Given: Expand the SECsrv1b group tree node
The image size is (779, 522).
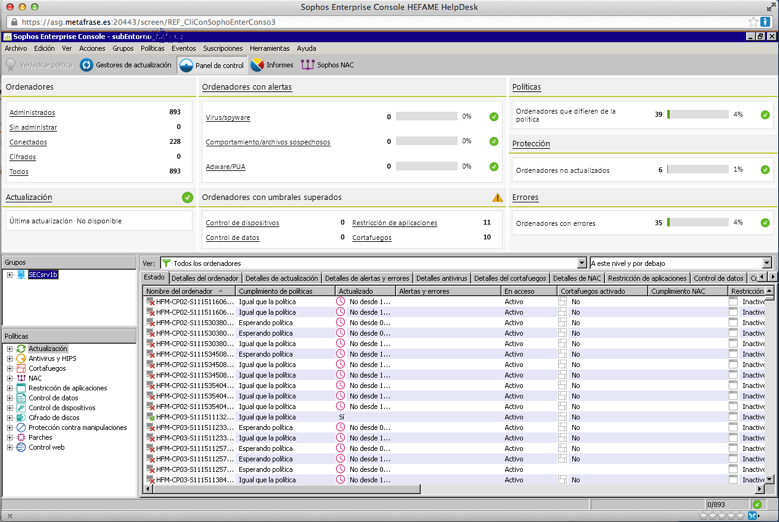Looking at the screenshot, I should point(10,274).
